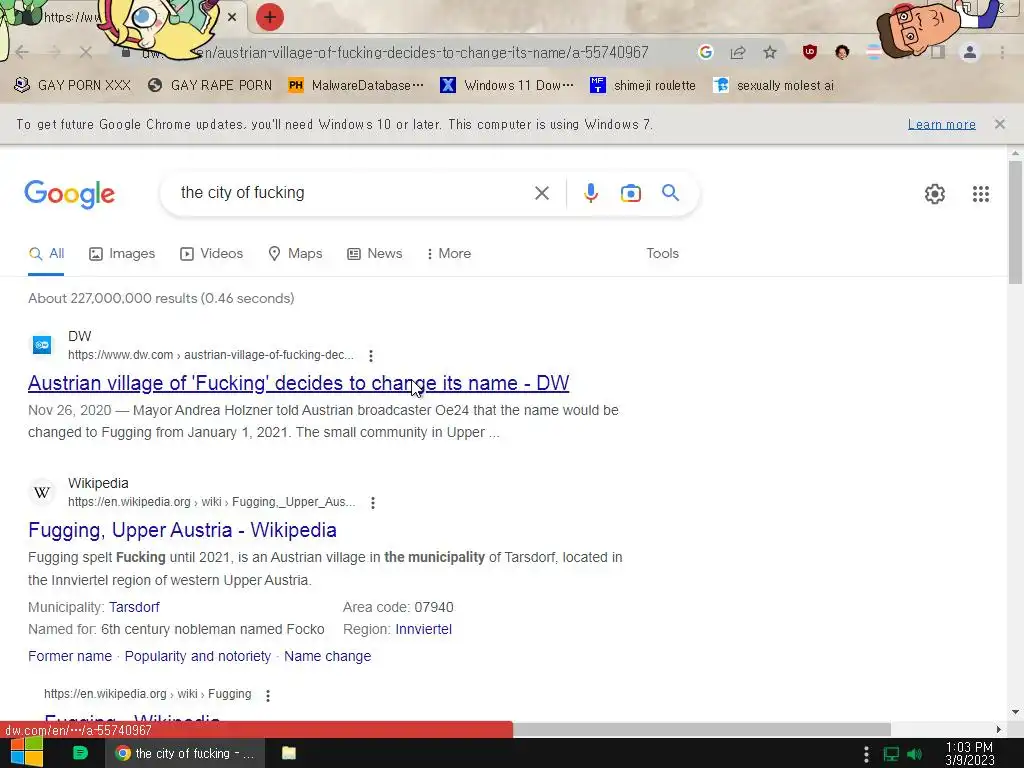Click the scroll up arrow
The height and width of the screenshot is (768, 1024).
click(1015, 153)
